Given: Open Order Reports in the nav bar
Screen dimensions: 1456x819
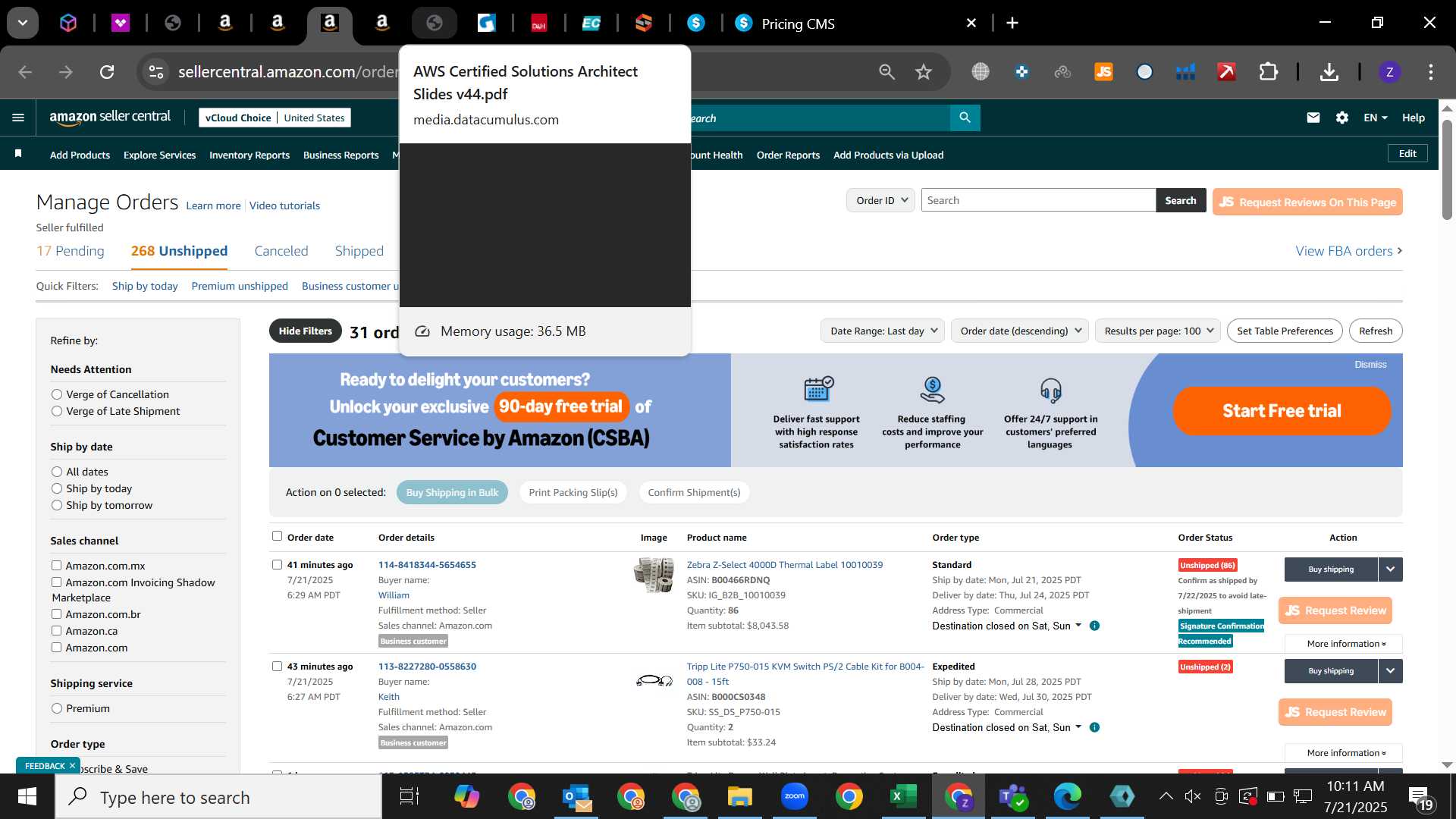Looking at the screenshot, I should point(788,155).
